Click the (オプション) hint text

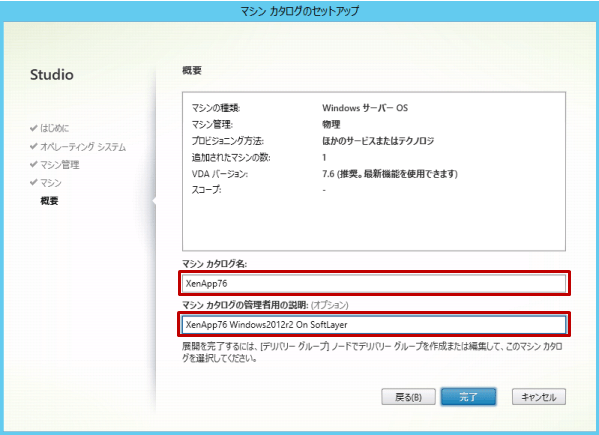pos(329,305)
